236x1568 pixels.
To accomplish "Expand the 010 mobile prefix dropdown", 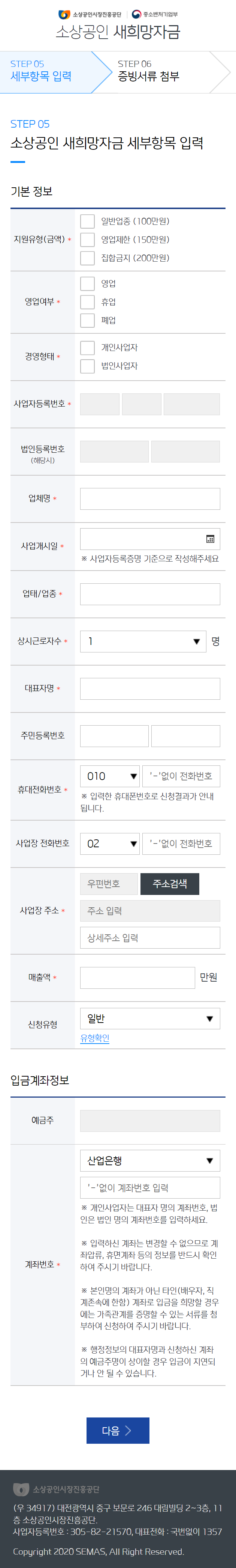I will pyautogui.click(x=110, y=776).
